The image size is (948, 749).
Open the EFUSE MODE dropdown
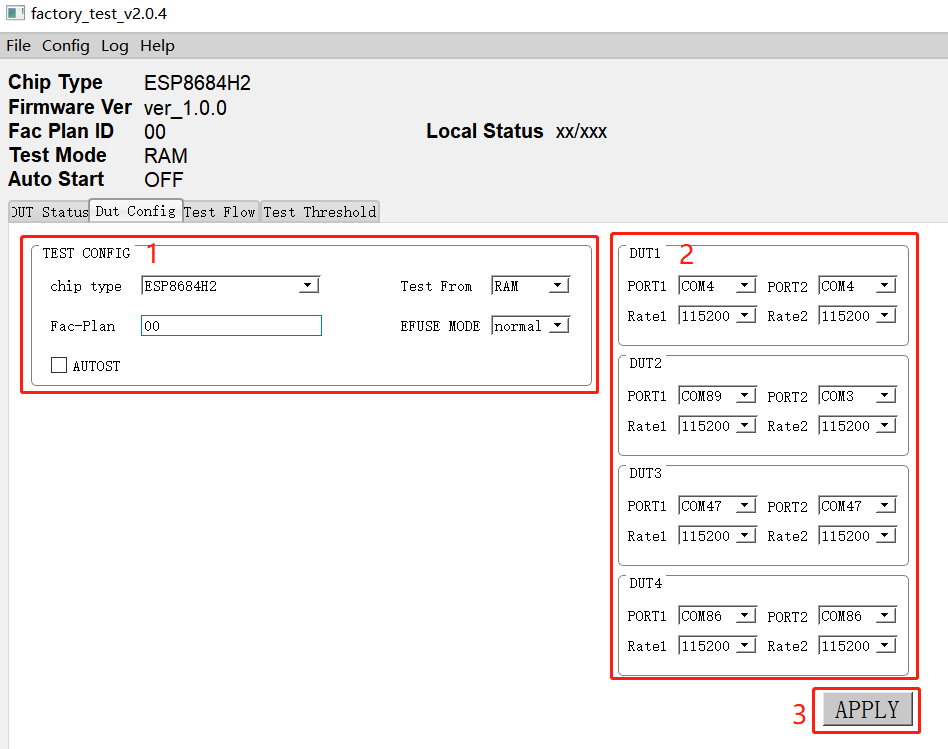pyautogui.click(x=558, y=324)
